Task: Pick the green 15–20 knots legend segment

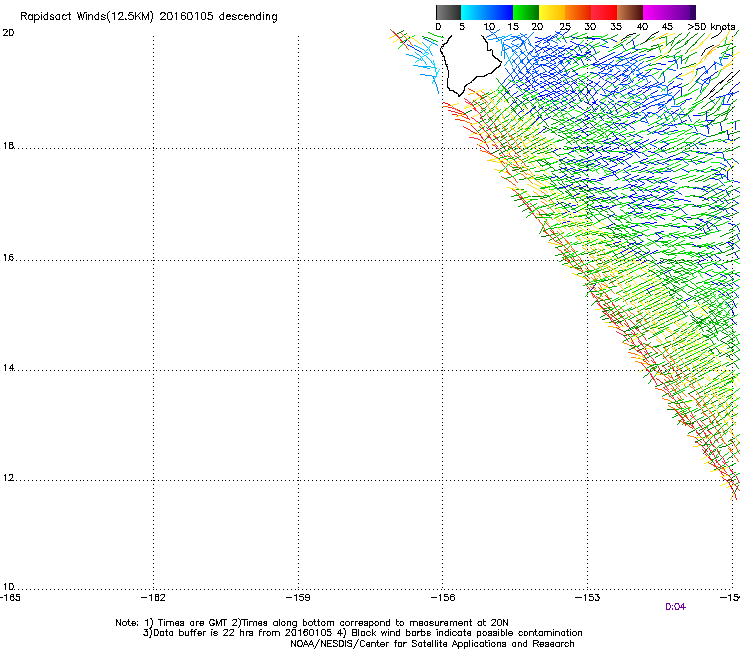Action: (526, 12)
